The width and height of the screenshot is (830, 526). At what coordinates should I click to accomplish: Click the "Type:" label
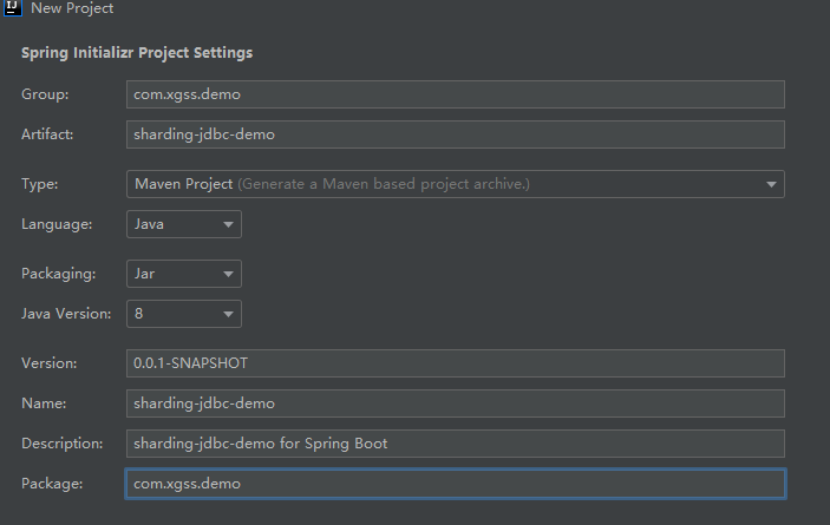pyautogui.click(x=39, y=184)
